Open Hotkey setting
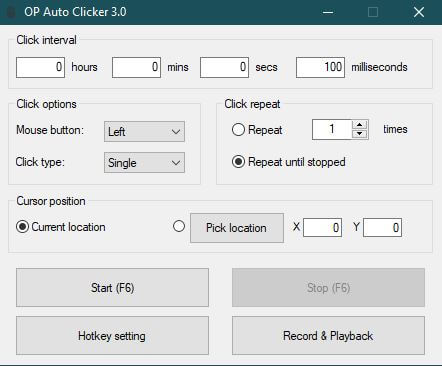The image size is (442, 366). [112, 336]
